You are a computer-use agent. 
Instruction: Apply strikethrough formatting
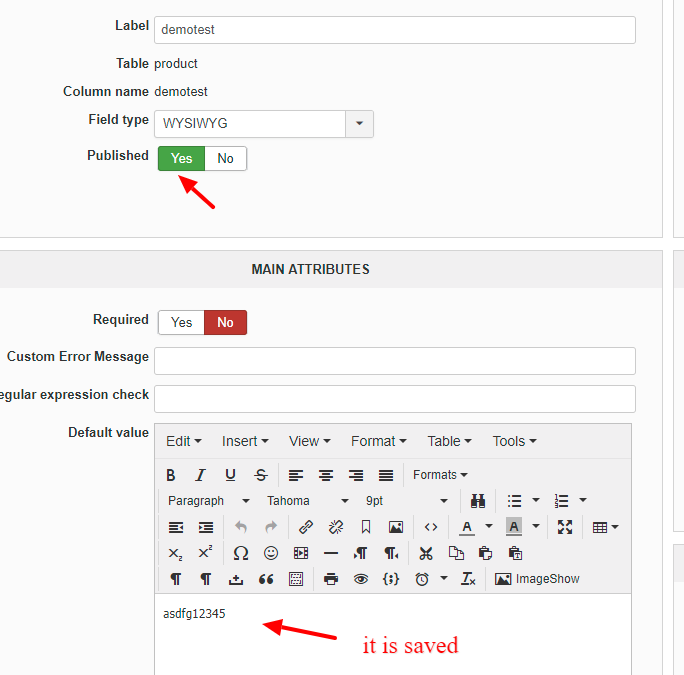point(261,475)
